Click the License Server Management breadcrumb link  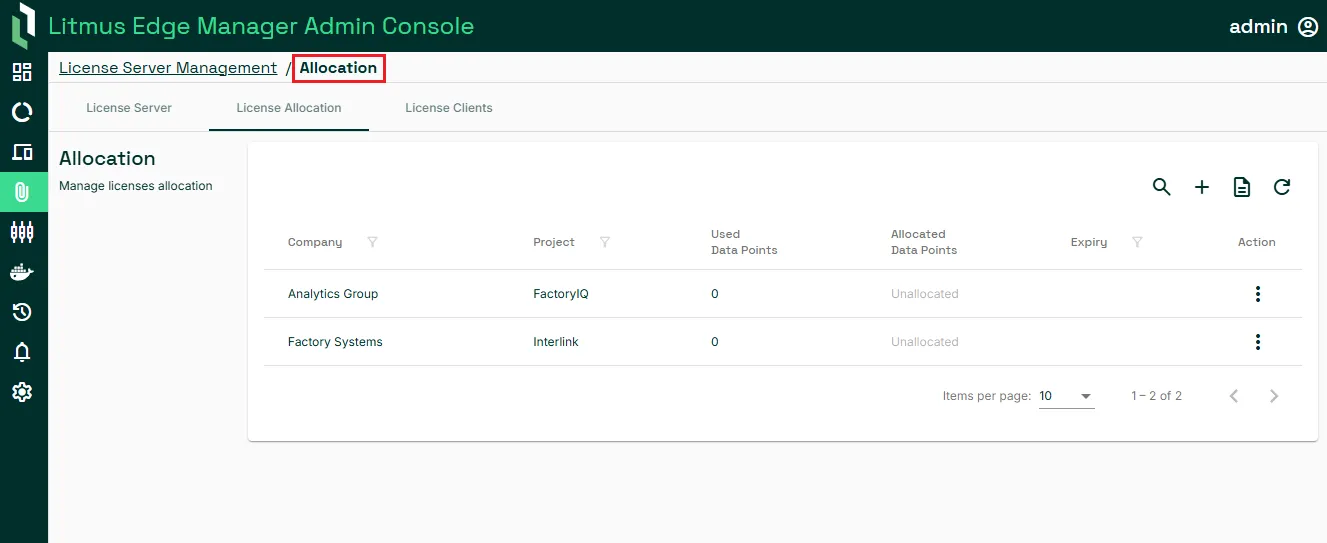point(168,68)
